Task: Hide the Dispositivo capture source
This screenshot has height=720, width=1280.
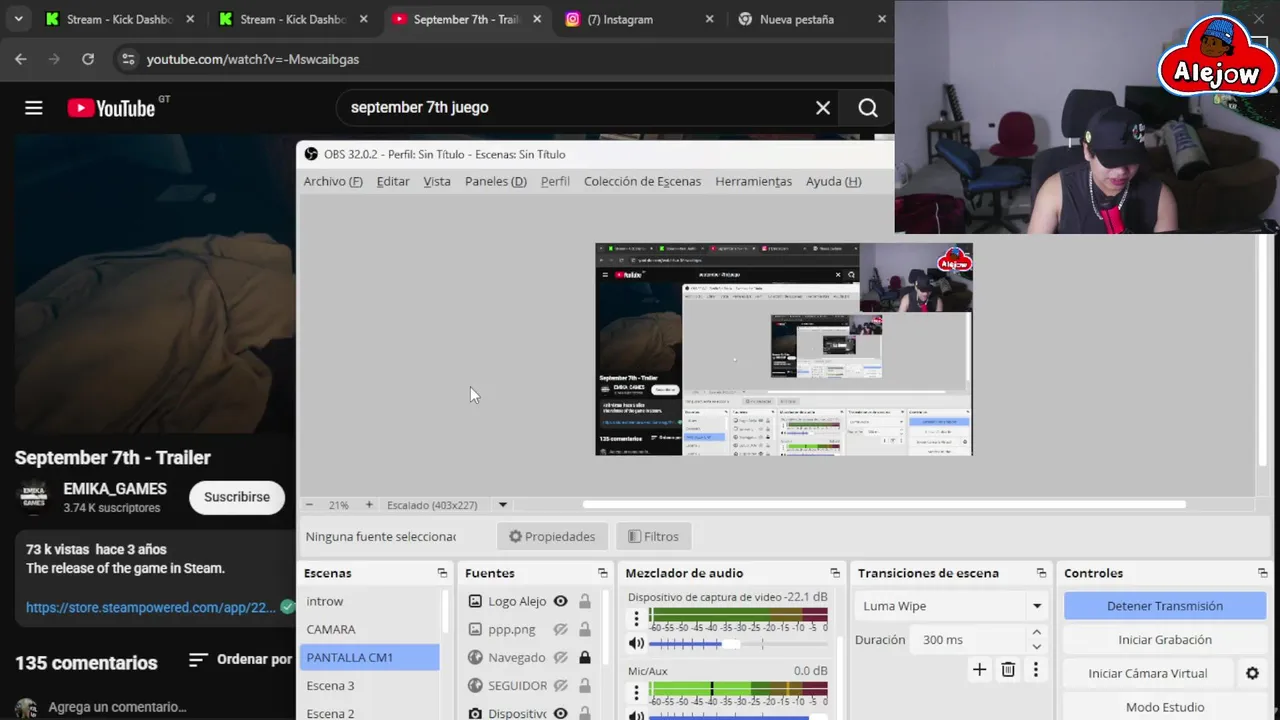Action: 561,713
